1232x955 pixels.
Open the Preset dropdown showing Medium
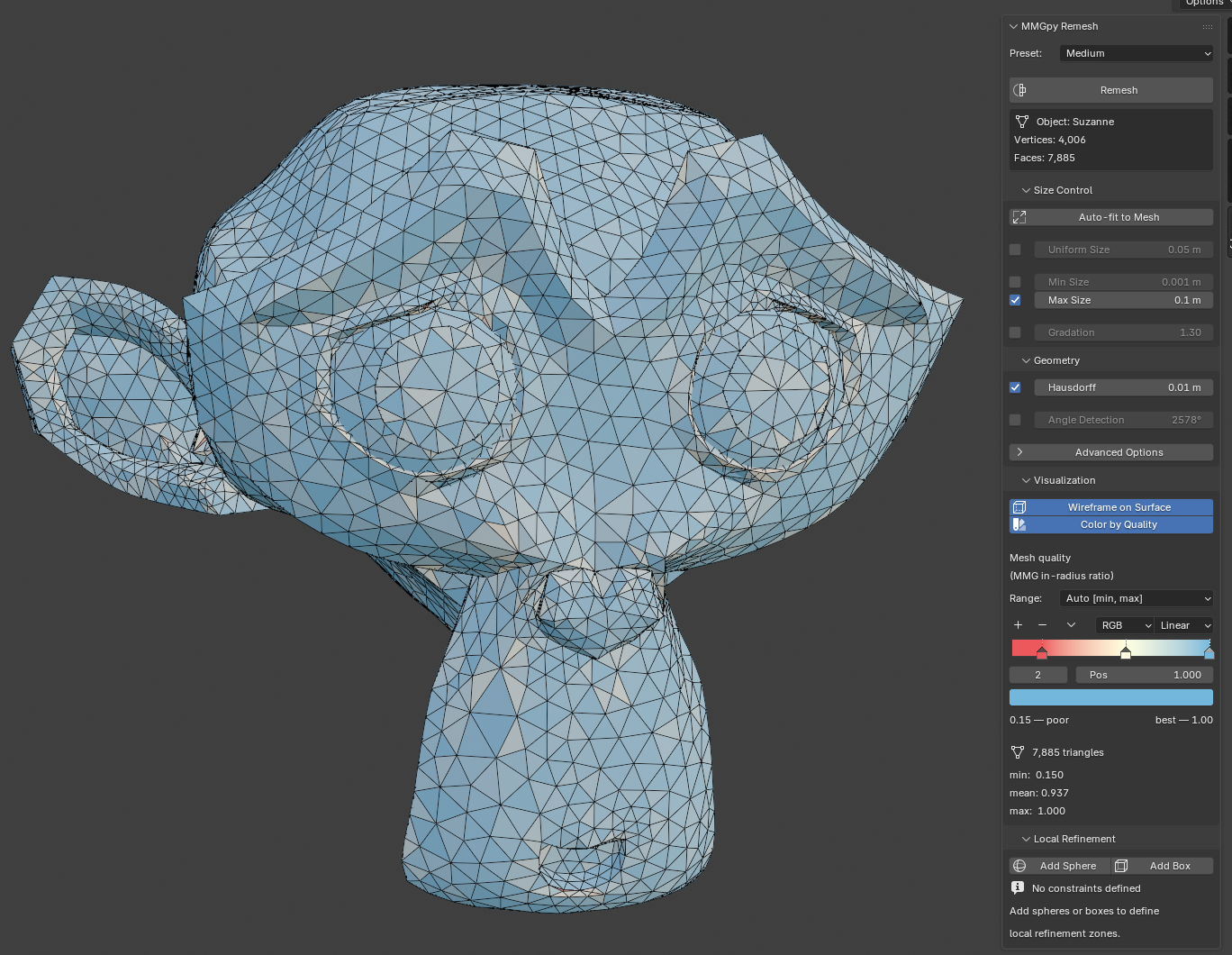point(1137,53)
